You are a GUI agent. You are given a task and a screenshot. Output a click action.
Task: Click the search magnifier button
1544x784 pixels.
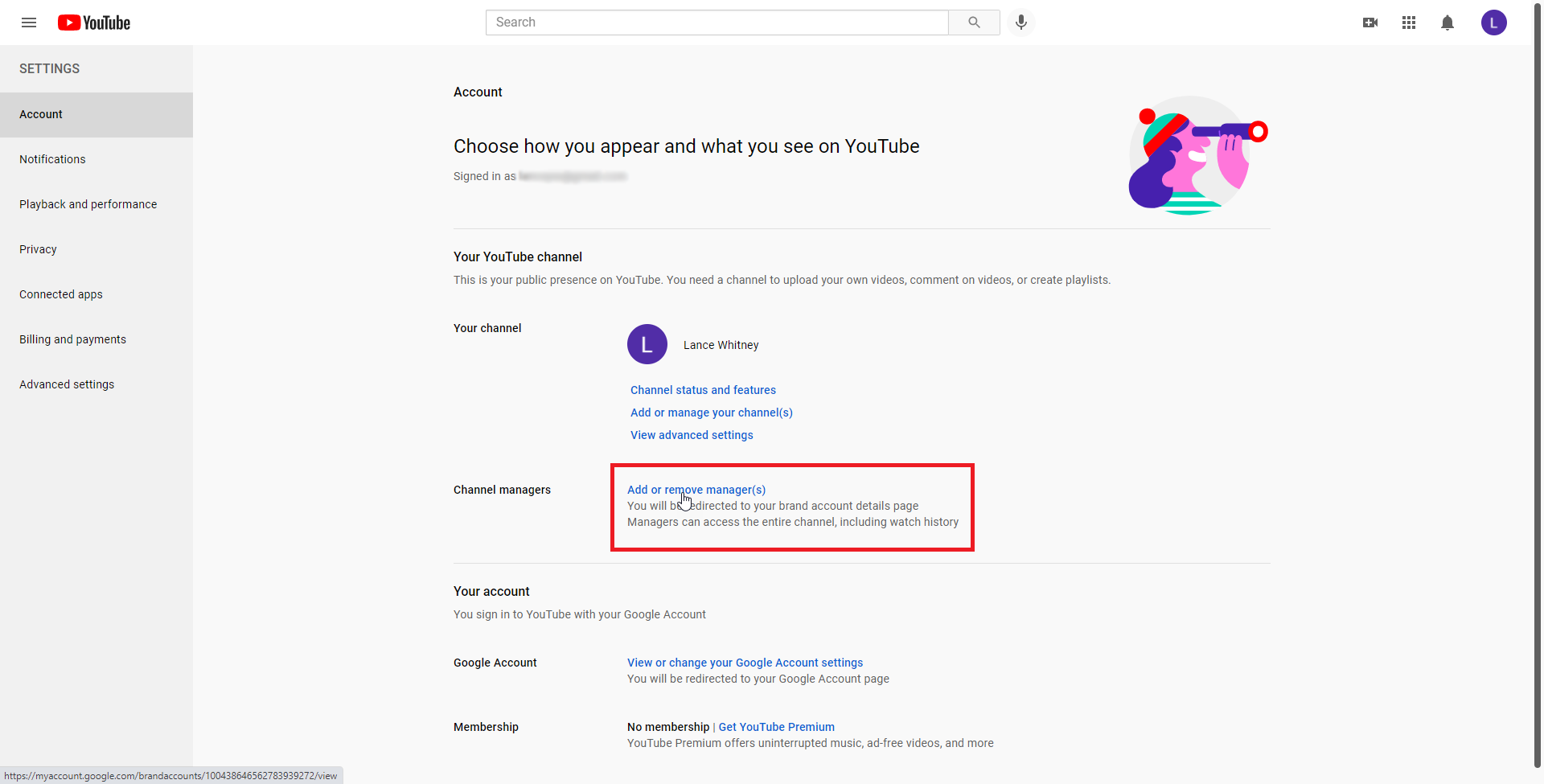[x=974, y=23]
